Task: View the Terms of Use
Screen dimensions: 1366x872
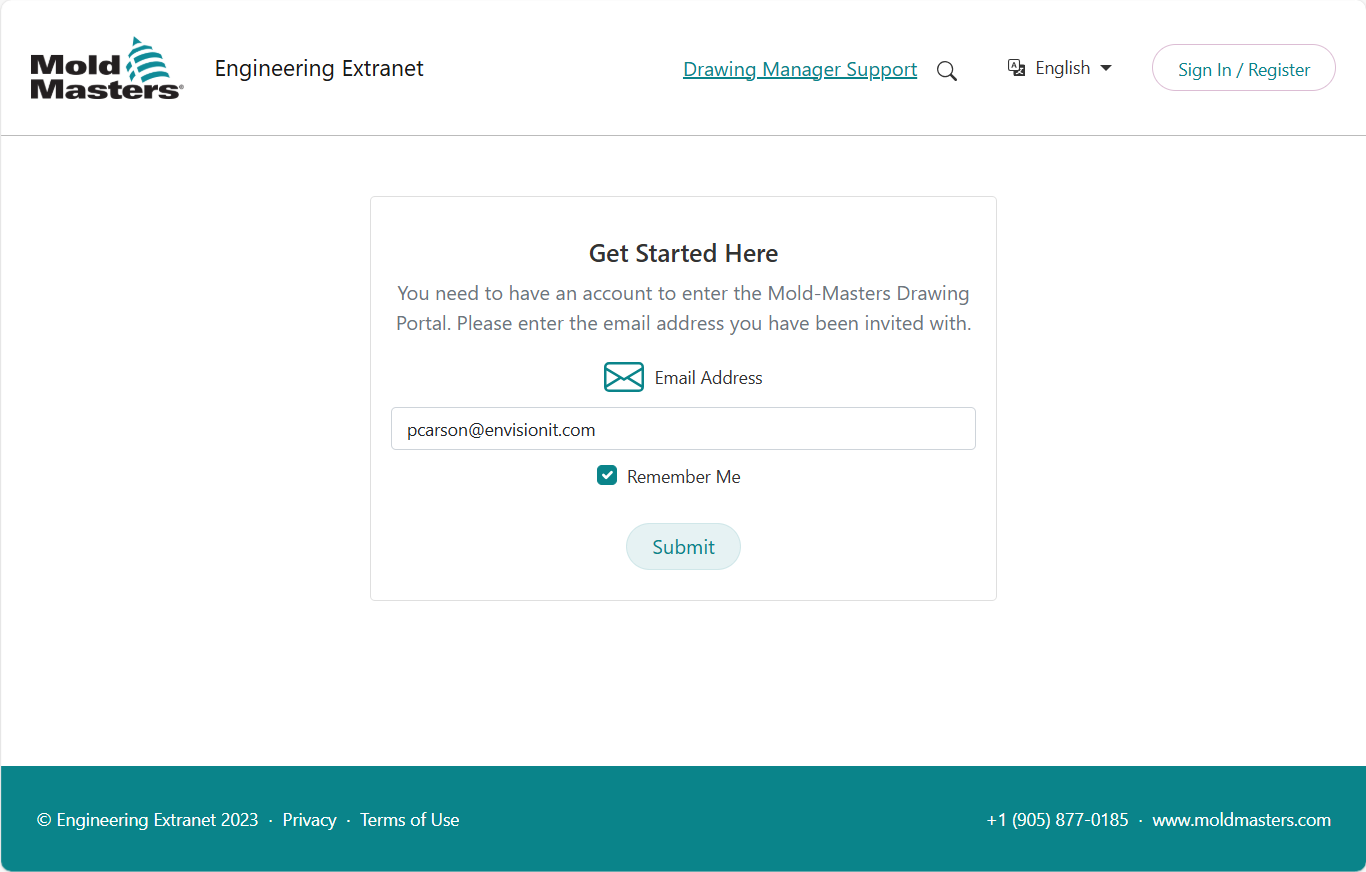Action: (x=409, y=819)
